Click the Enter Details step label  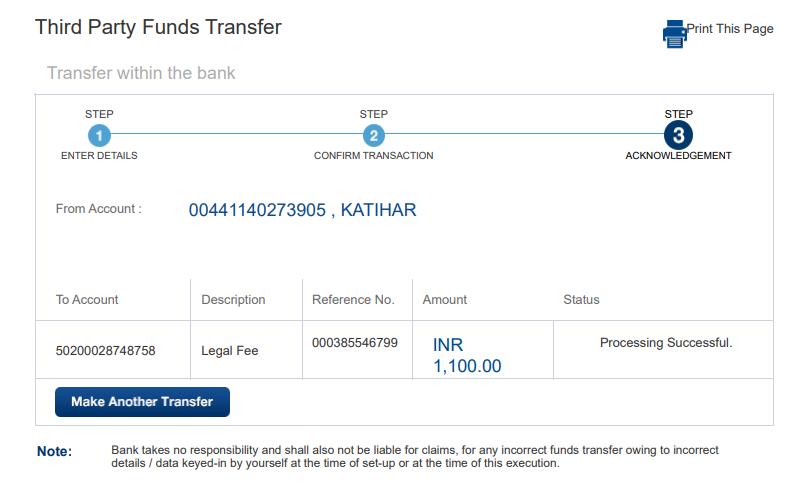99,156
